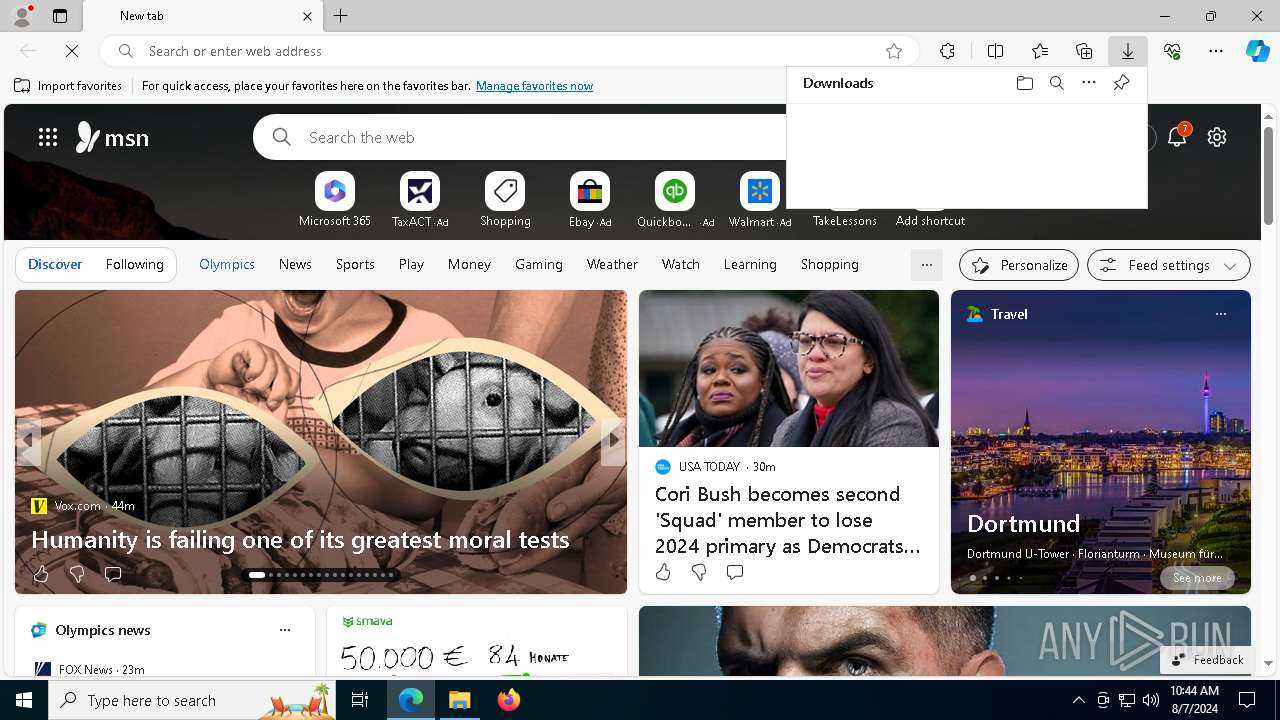Select the Money feed category
Image resolution: width=1280 pixels, height=720 pixels.
(469, 264)
